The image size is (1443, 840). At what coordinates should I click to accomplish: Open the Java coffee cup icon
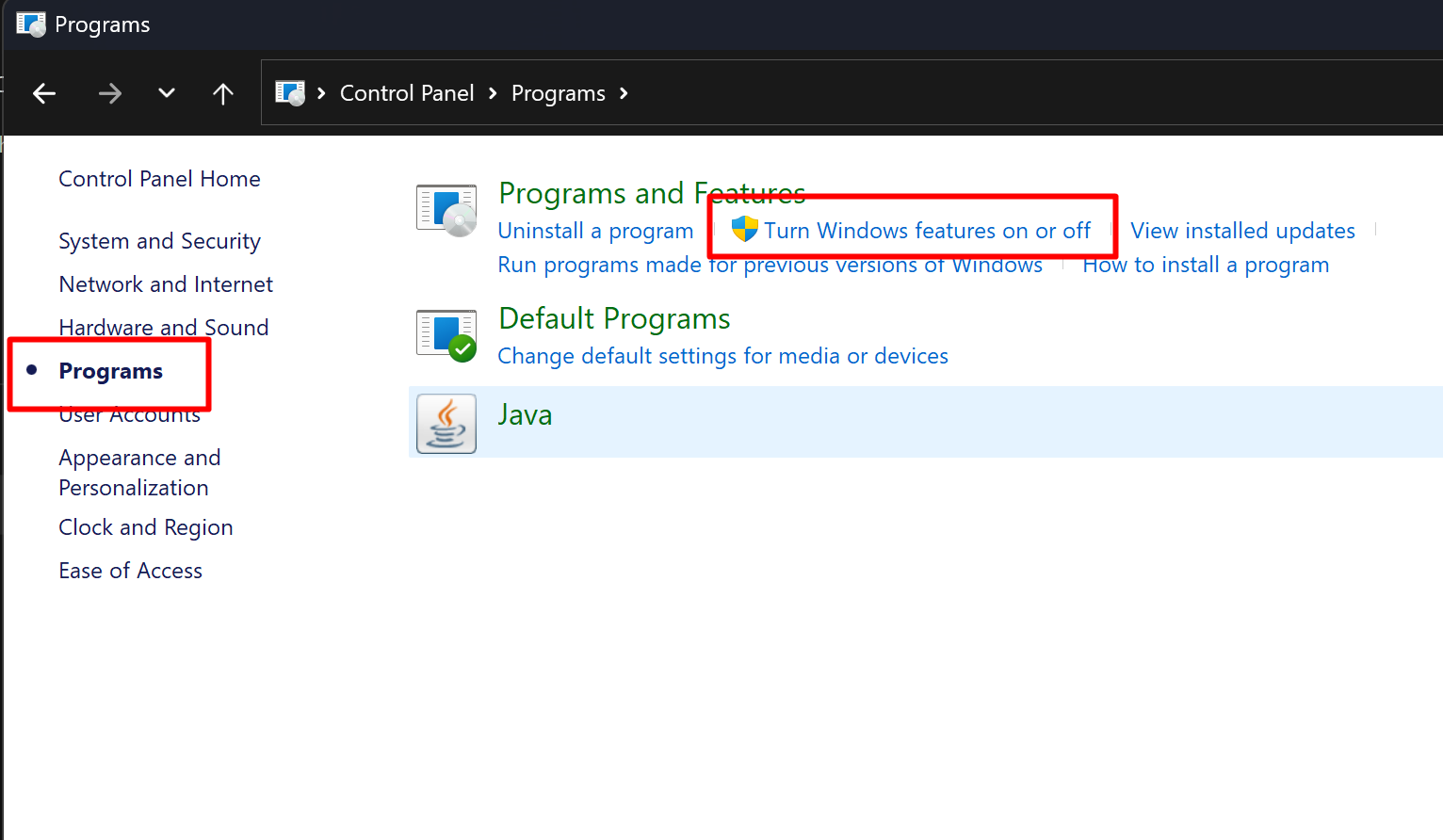click(446, 424)
